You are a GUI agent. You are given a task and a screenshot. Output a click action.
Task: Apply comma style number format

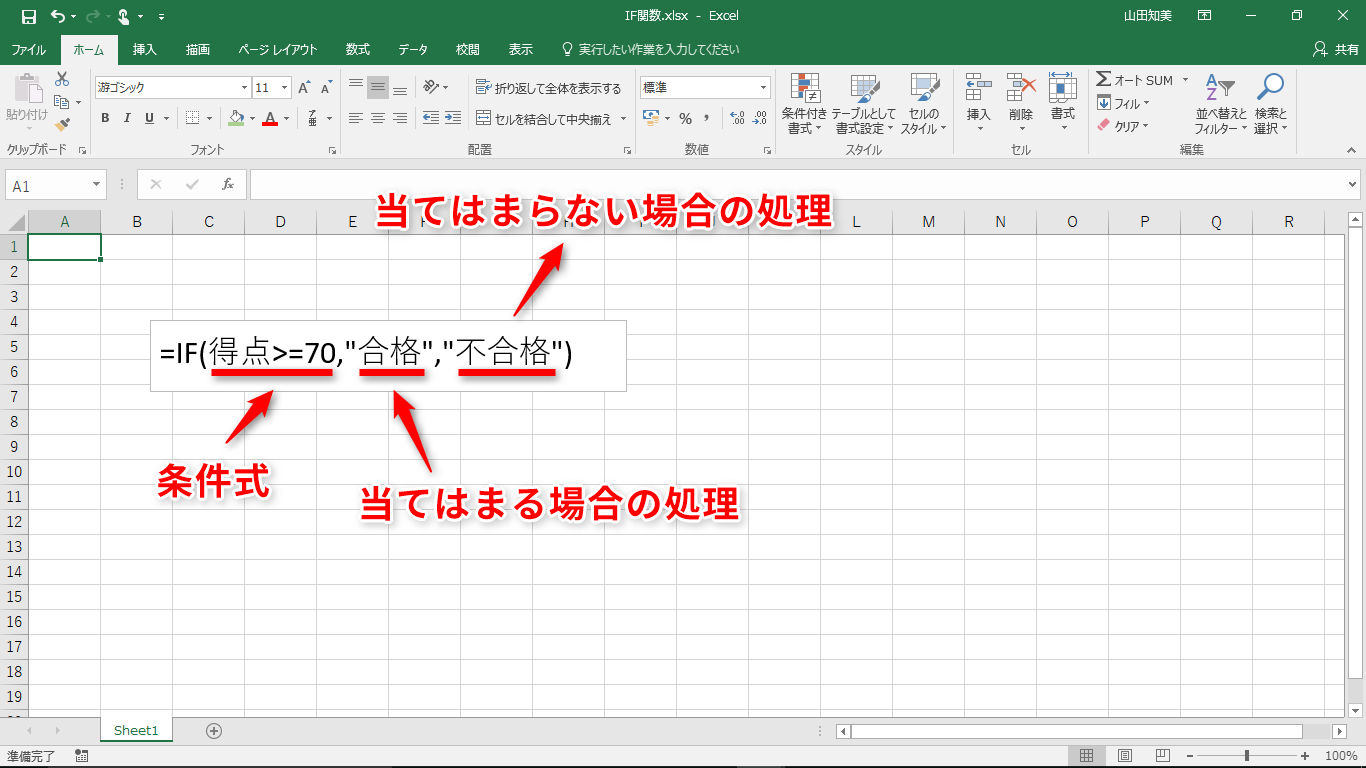[707, 118]
